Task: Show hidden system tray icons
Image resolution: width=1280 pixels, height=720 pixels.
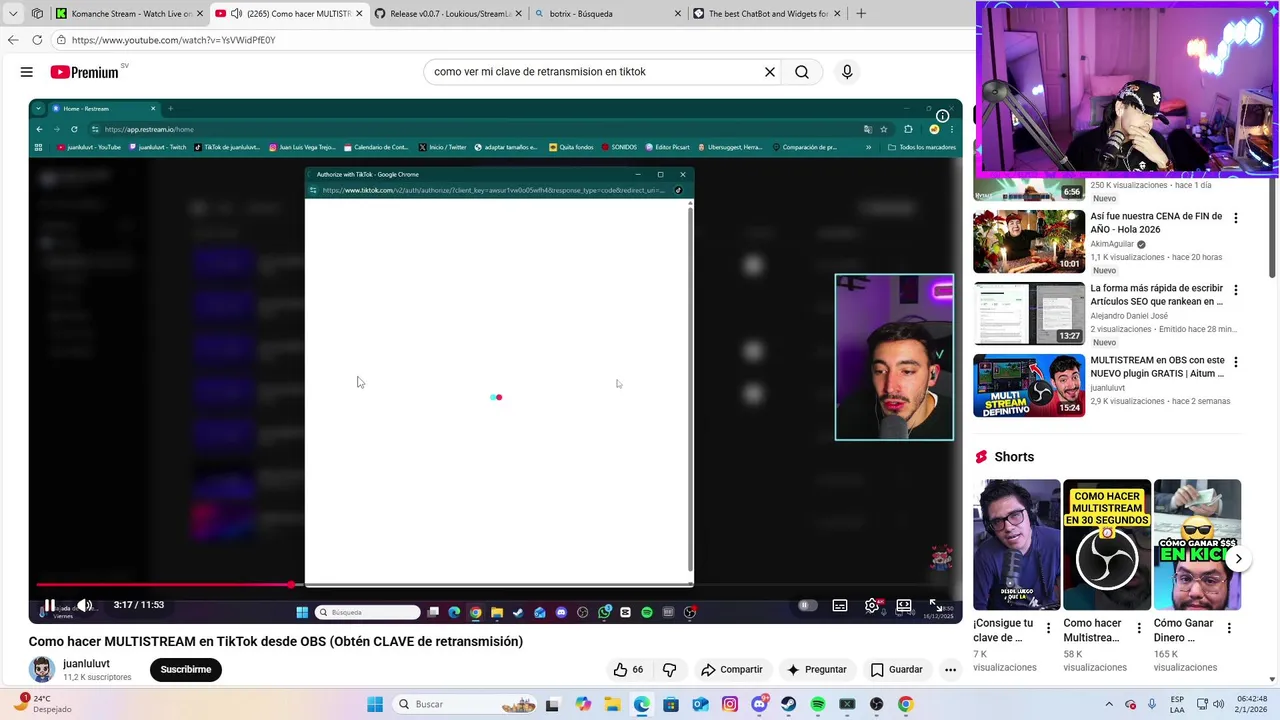Action: (1108, 704)
